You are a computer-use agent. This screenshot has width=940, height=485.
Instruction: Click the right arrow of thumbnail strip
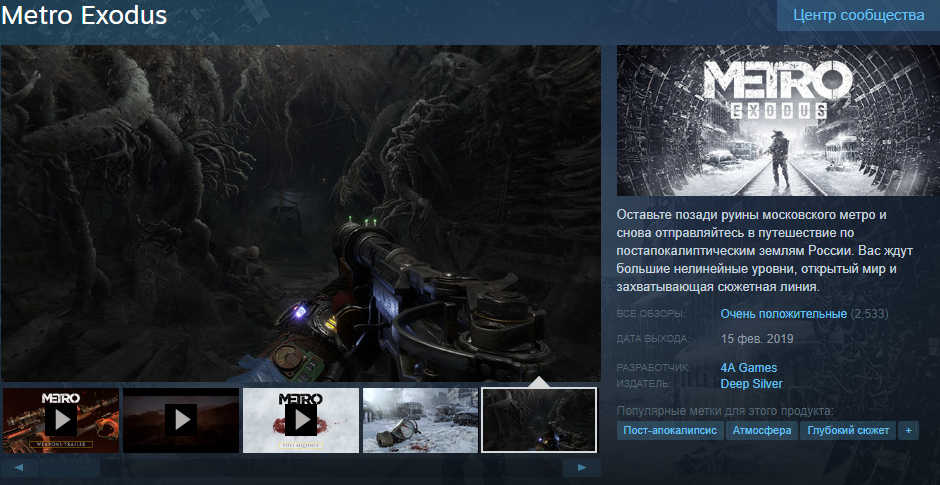pos(582,468)
